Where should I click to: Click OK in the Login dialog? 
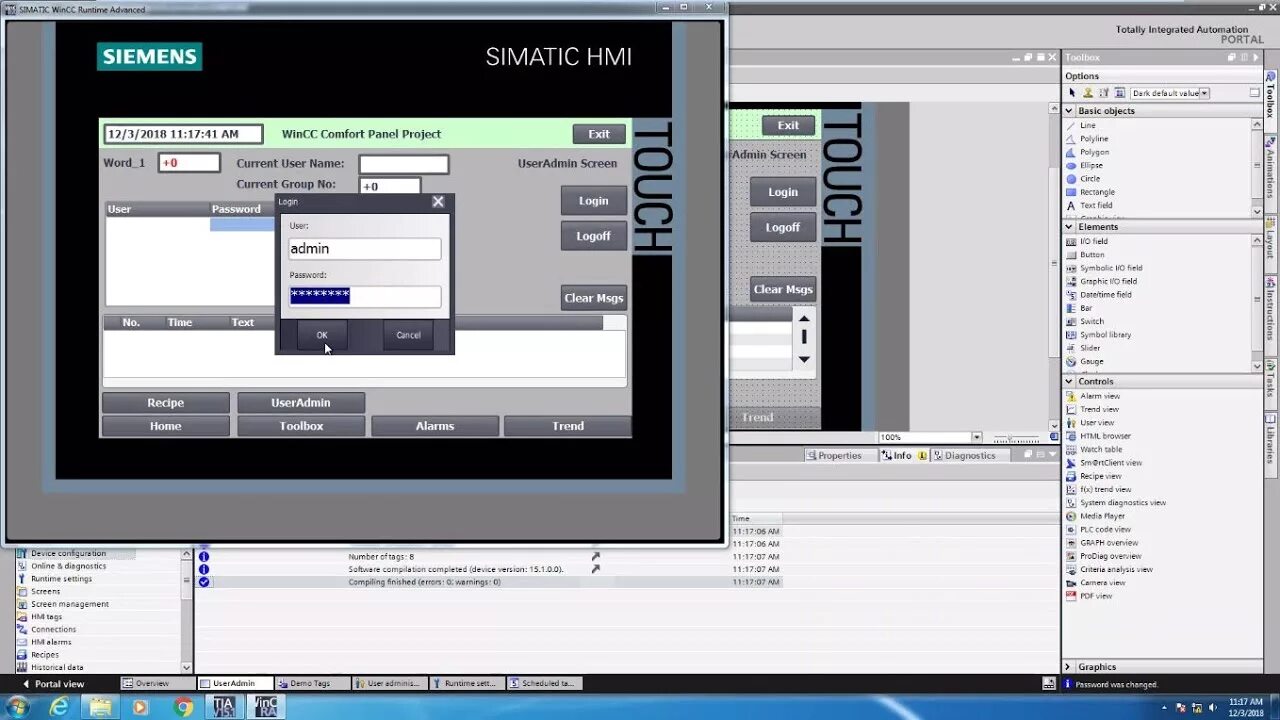[322, 335]
